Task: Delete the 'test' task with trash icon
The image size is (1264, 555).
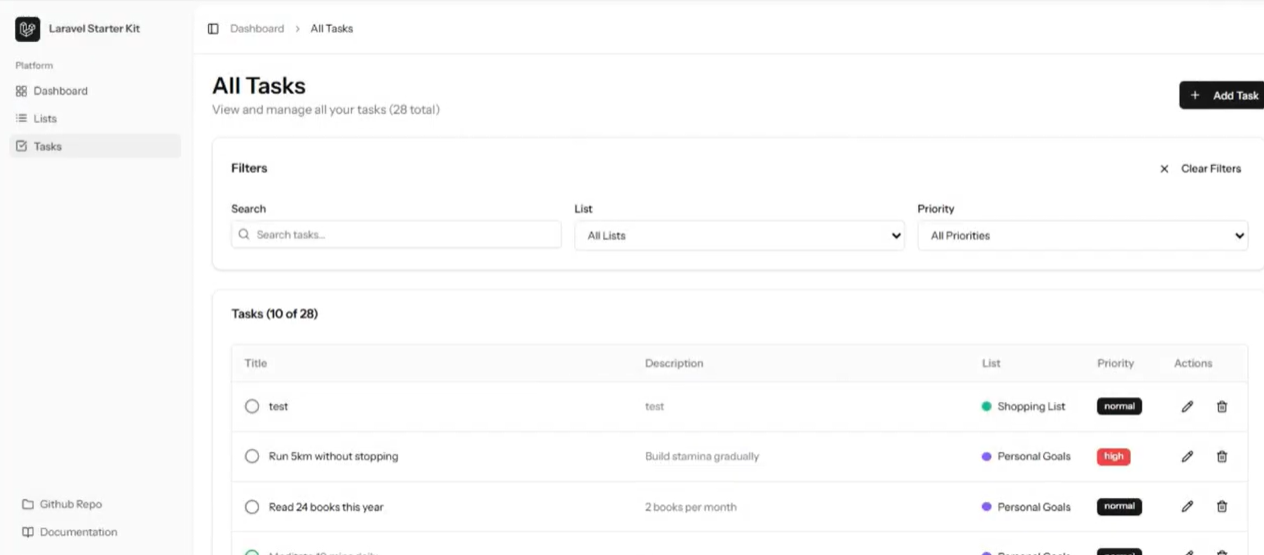Action: 1222,407
